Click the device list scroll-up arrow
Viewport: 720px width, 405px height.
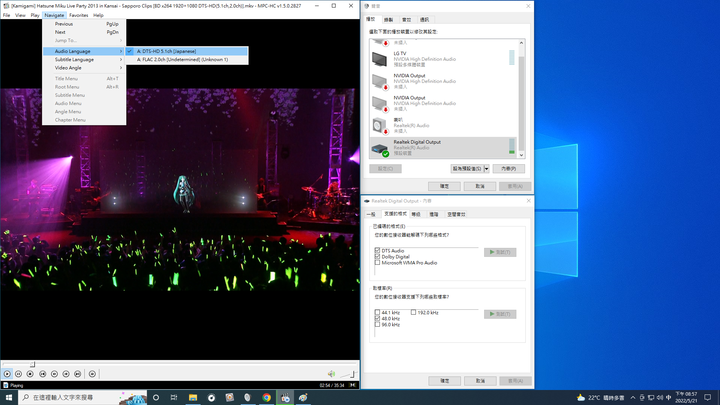coord(521,43)
